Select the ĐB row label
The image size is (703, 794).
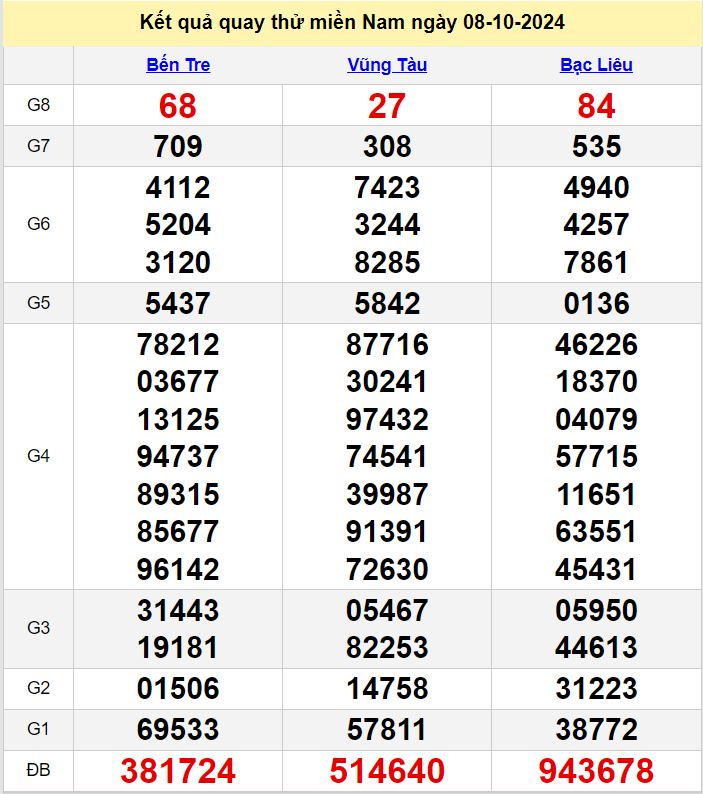(x=38, y=770)
